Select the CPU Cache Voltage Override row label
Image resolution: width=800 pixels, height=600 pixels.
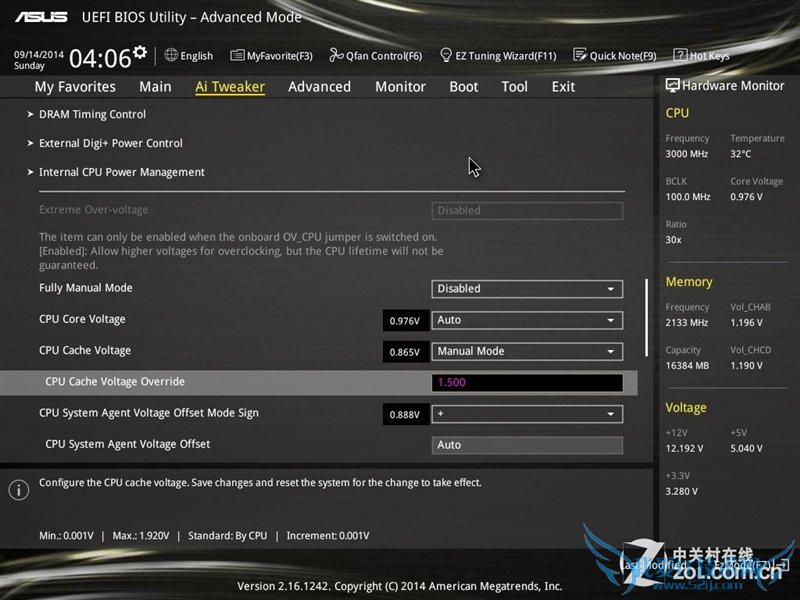click(x=115, y=382)
